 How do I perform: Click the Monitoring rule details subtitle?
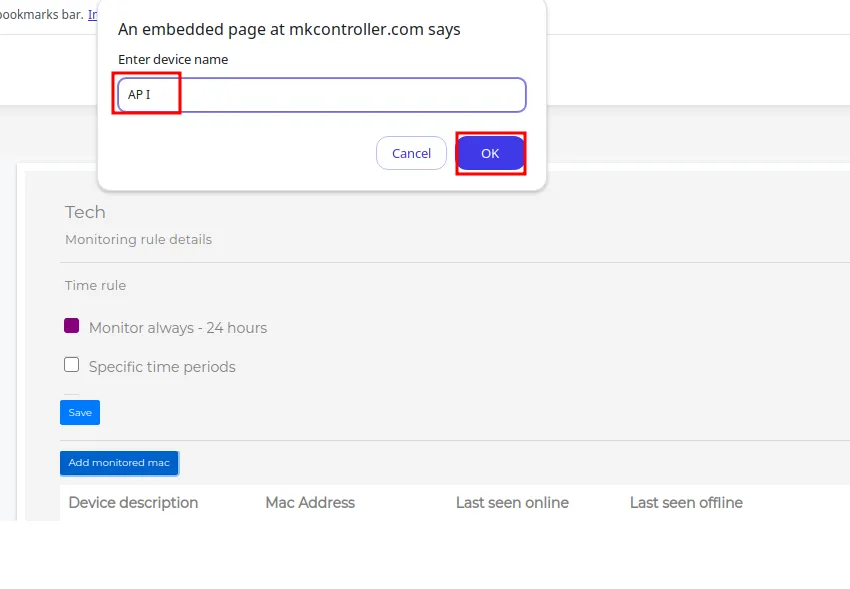pyautogui.click(x=138, y=240)
